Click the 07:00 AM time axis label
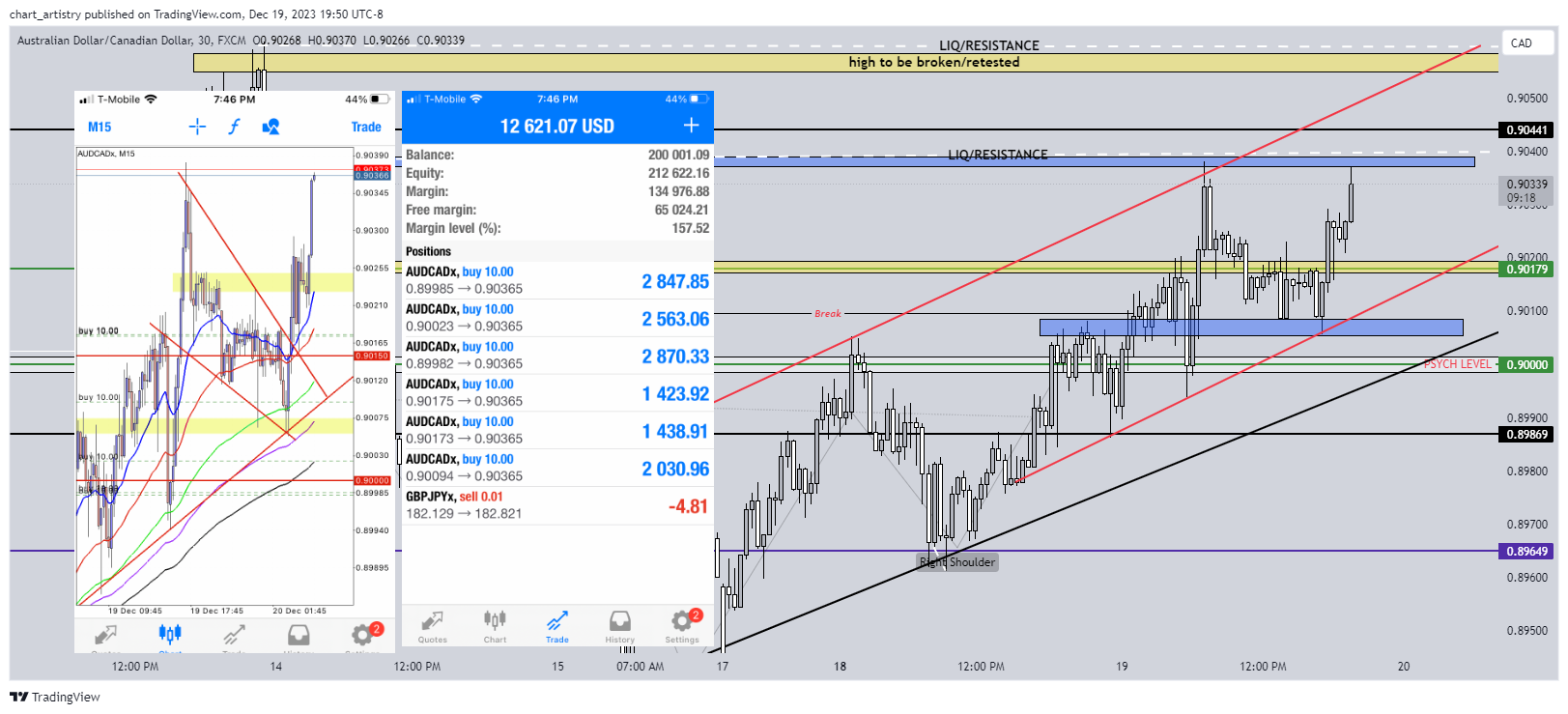The height and width of the screenshot is (714, 1568). click(x=641, y=667)
